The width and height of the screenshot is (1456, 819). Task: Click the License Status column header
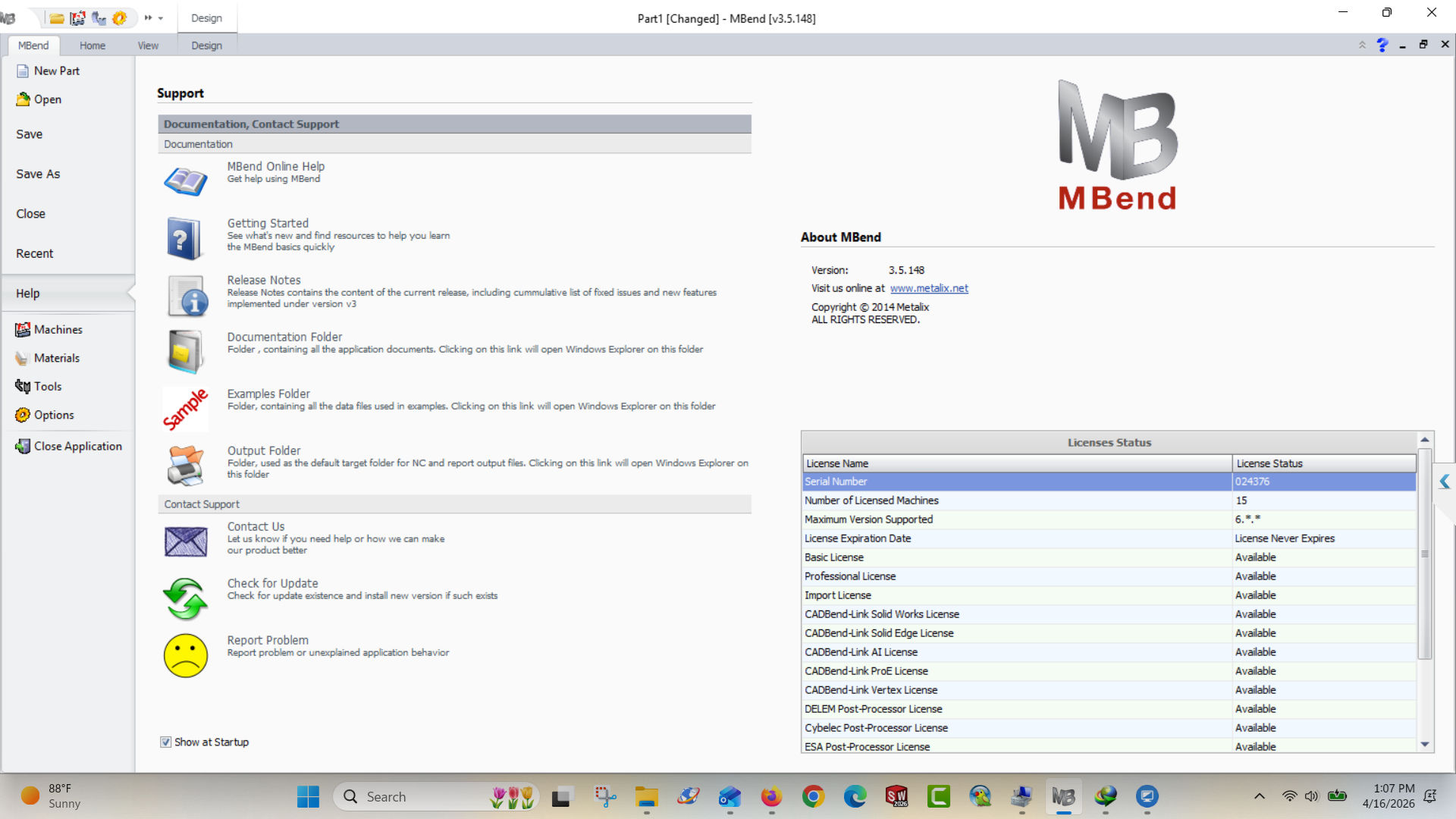(1324, 463)
